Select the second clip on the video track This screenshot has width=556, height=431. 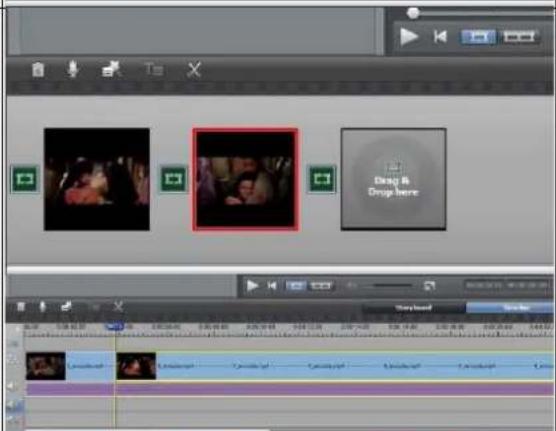(335, 366)
